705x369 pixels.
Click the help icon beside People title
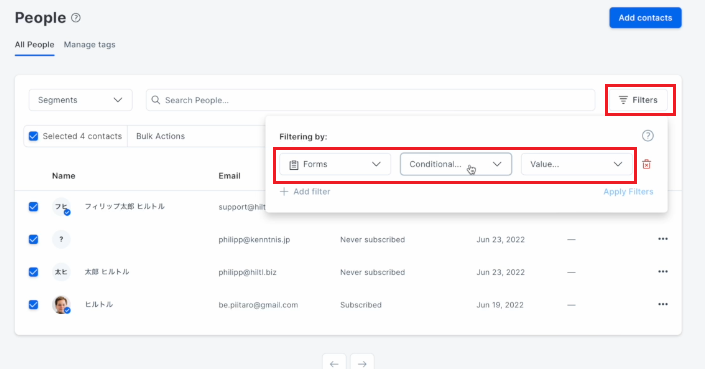click(76, 18)
